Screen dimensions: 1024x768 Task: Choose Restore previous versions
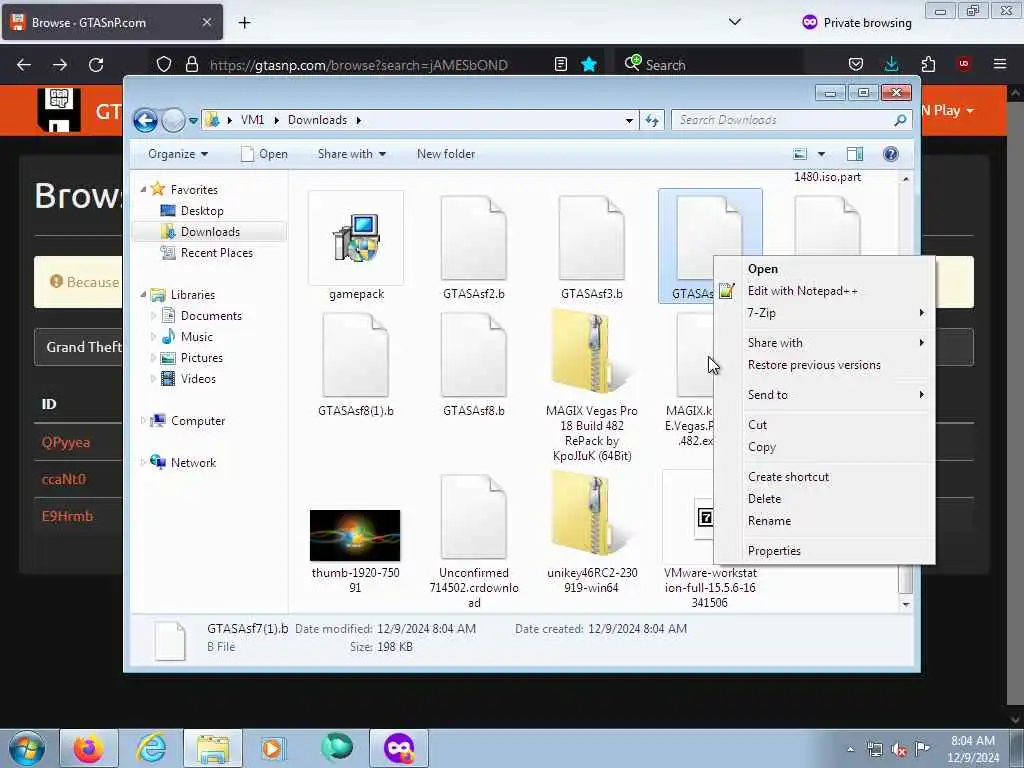click(x=824, y=365)
